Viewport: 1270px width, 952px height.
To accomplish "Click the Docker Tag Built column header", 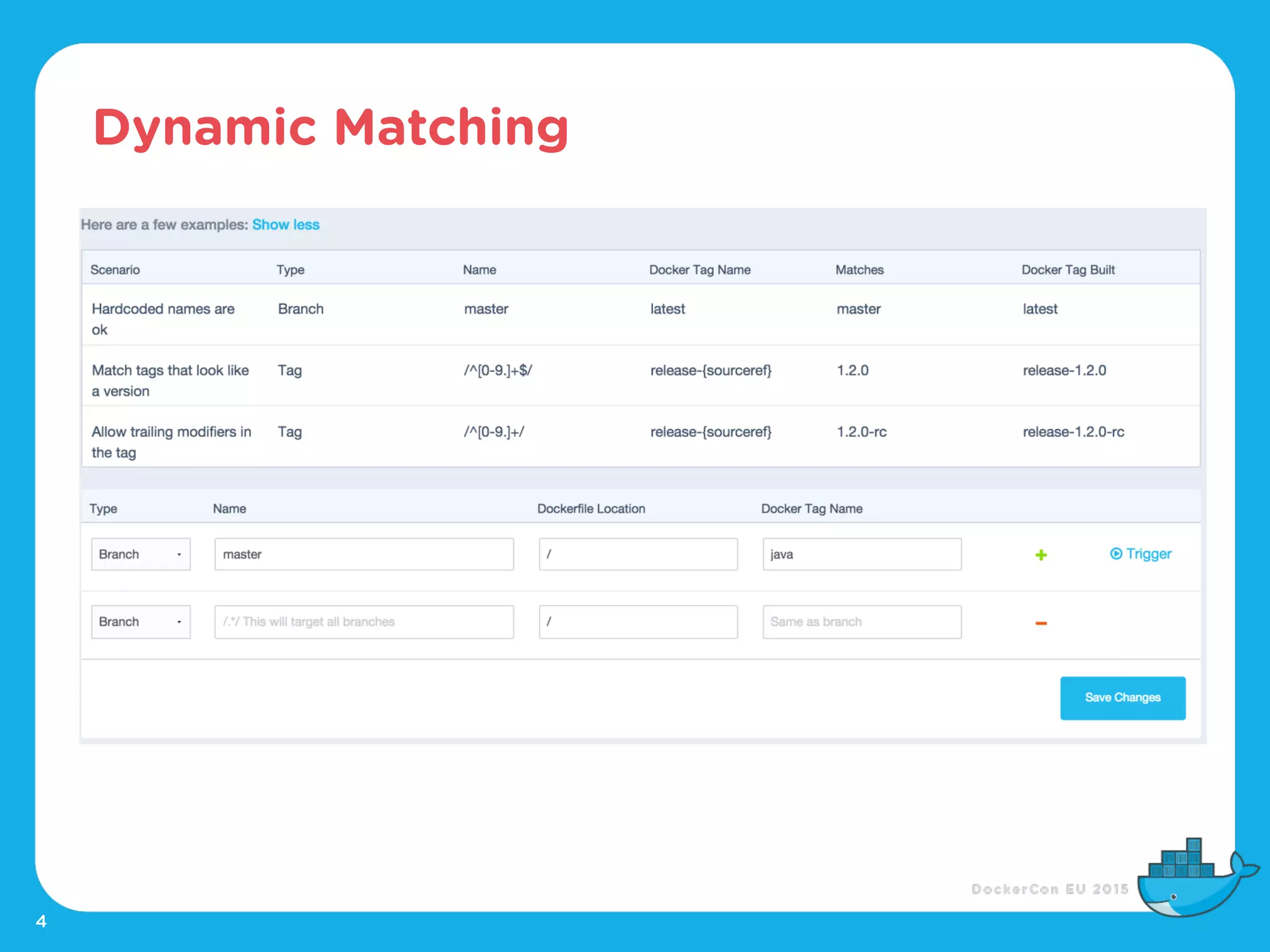I will pyautogui.click(x=1068, y=270).
